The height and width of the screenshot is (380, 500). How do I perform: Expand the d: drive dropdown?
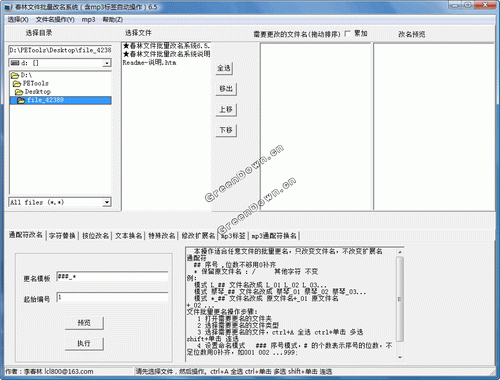pyautogui.click(x=107, y=63)
